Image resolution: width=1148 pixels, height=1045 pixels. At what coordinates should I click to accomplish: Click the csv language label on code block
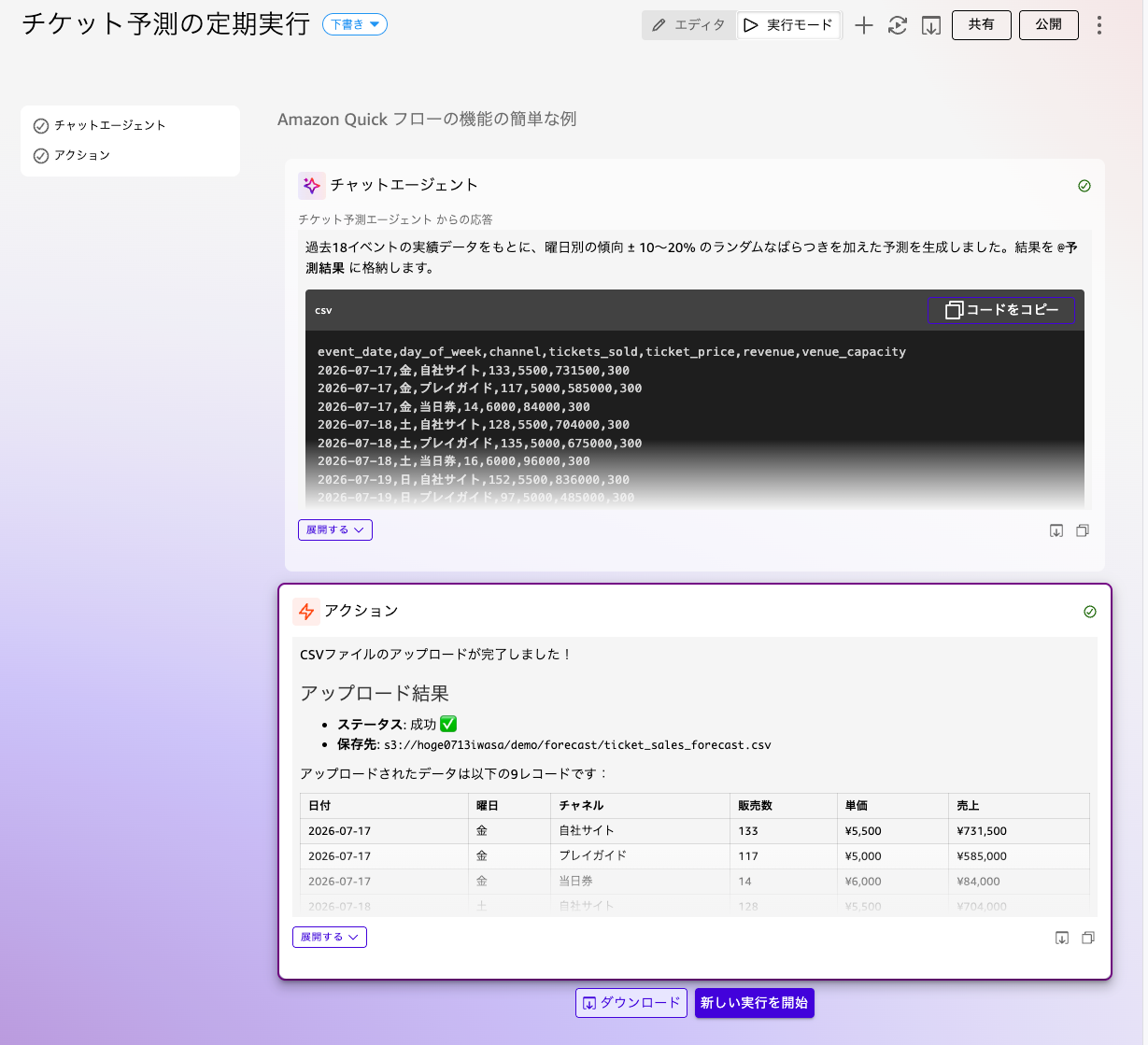click(323, 311)
